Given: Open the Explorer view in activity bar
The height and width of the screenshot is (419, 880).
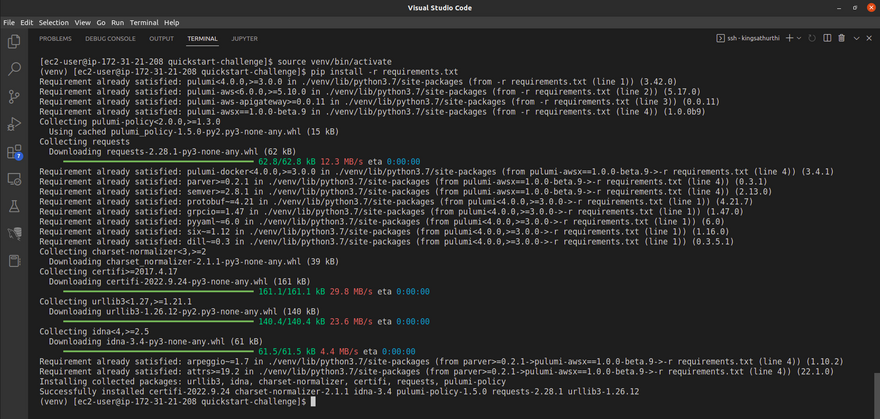Looking at the screenshot, I should click(14, 42).
